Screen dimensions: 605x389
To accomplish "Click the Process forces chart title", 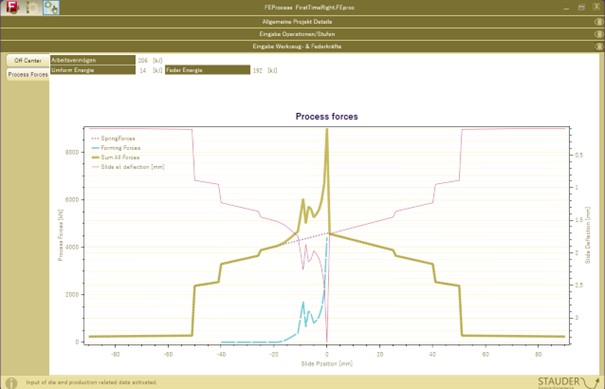I will [x=327, y=117].
